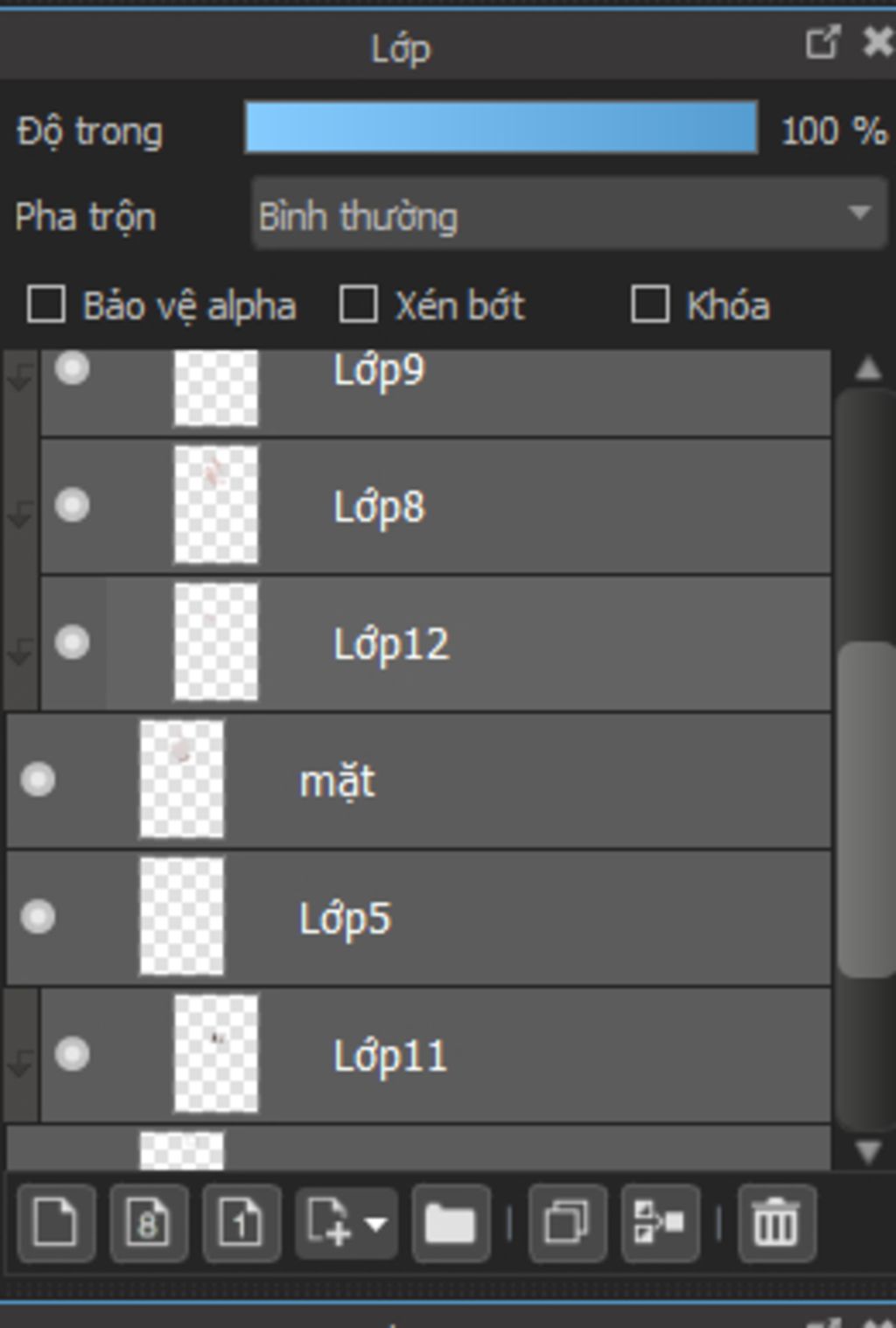Enable the Bảo vệ alpha checkbox
The width and height of the screenshot is (896, 1328).
point(45,305)
